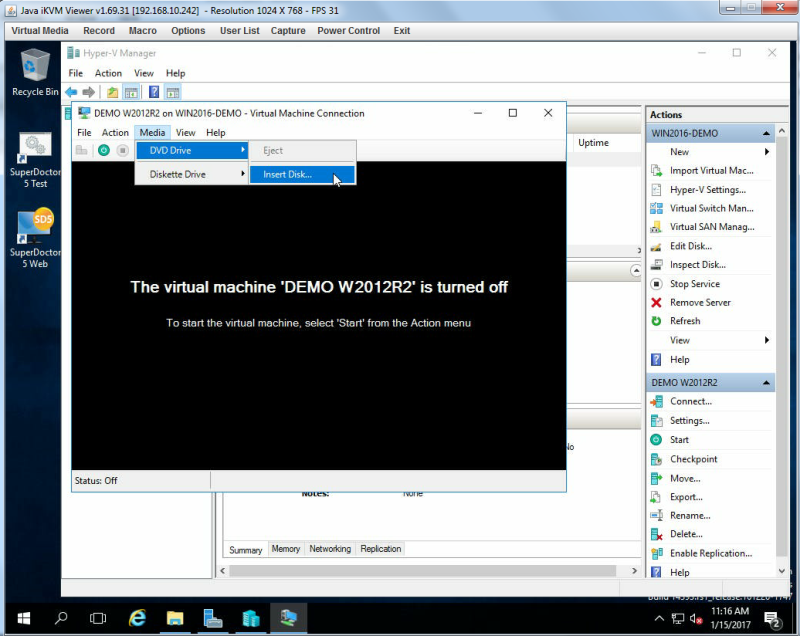800x636 pixels.
Task: Switch to the Networking tab
Action: 330,549
